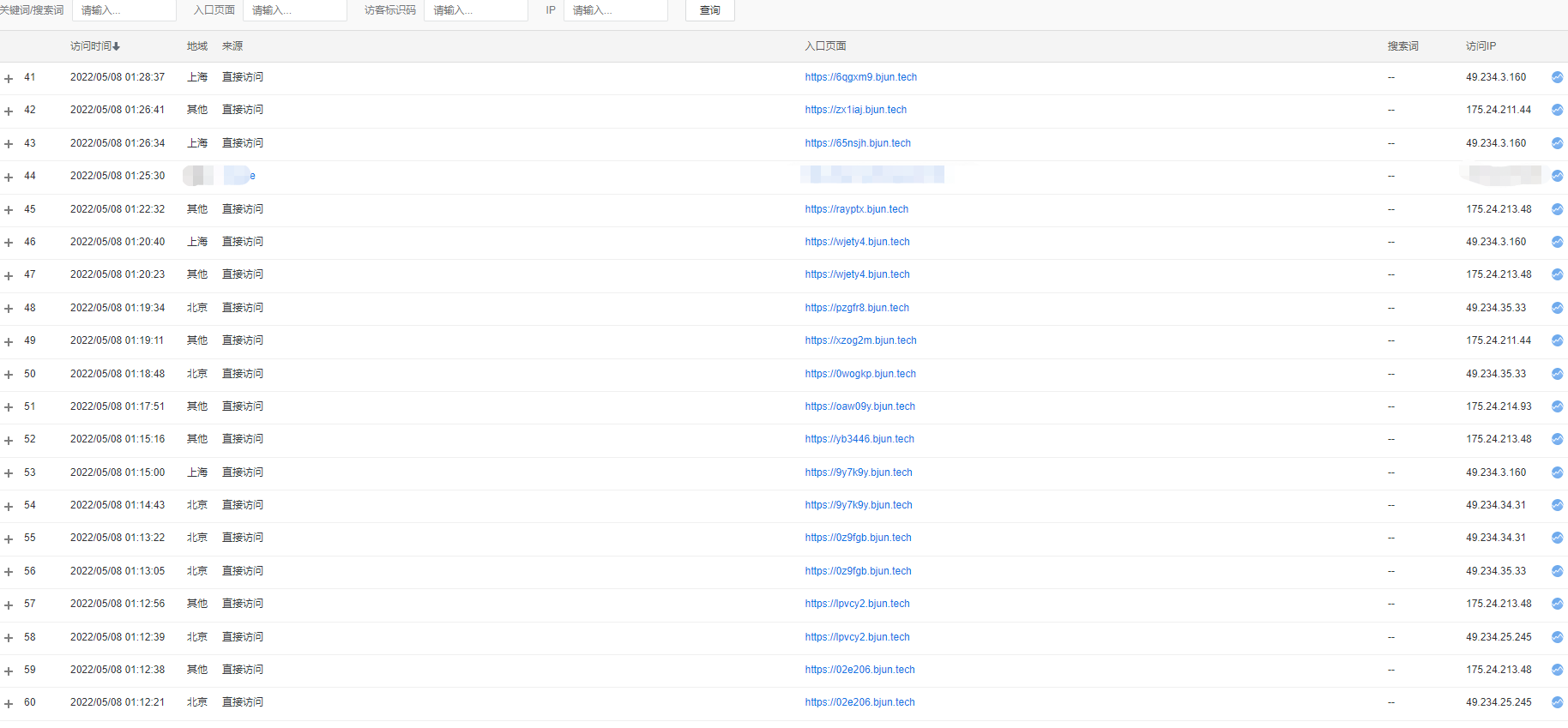Expand details for visit row 41
Viewport: 1568px width, 728px height.
tap(9, 78)
